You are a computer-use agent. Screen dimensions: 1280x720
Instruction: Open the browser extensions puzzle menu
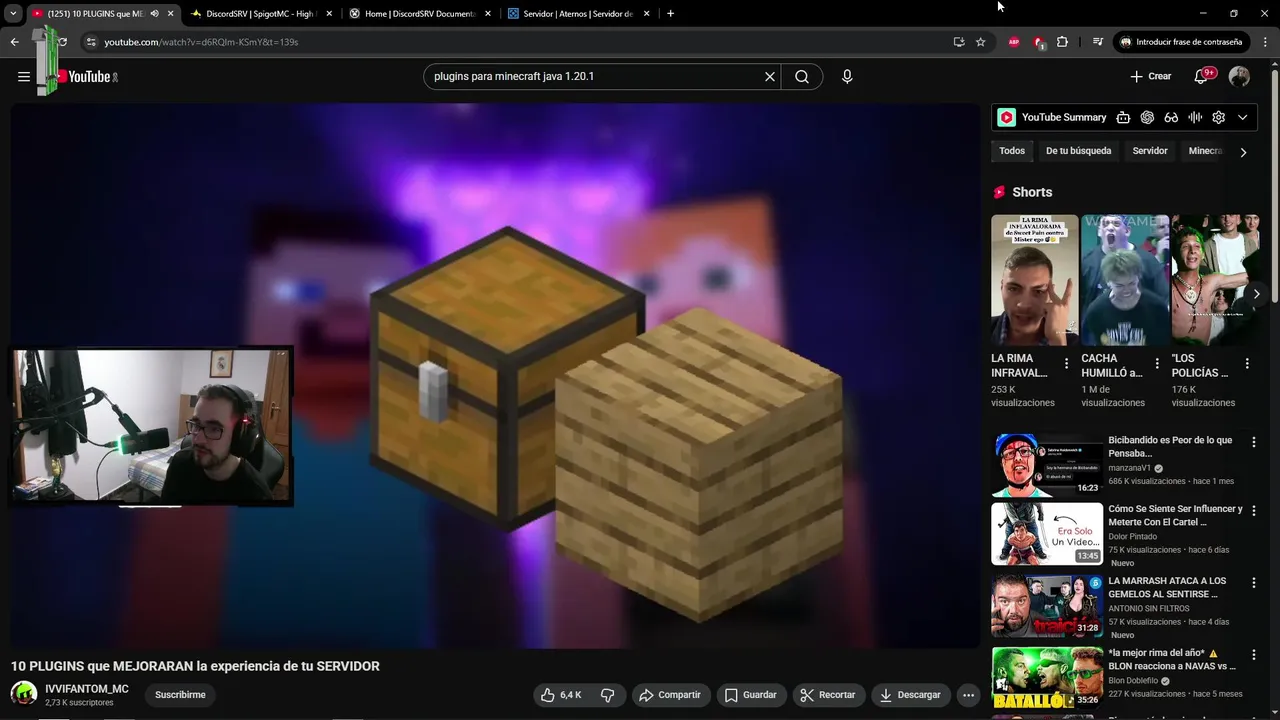coord(1063,42)
